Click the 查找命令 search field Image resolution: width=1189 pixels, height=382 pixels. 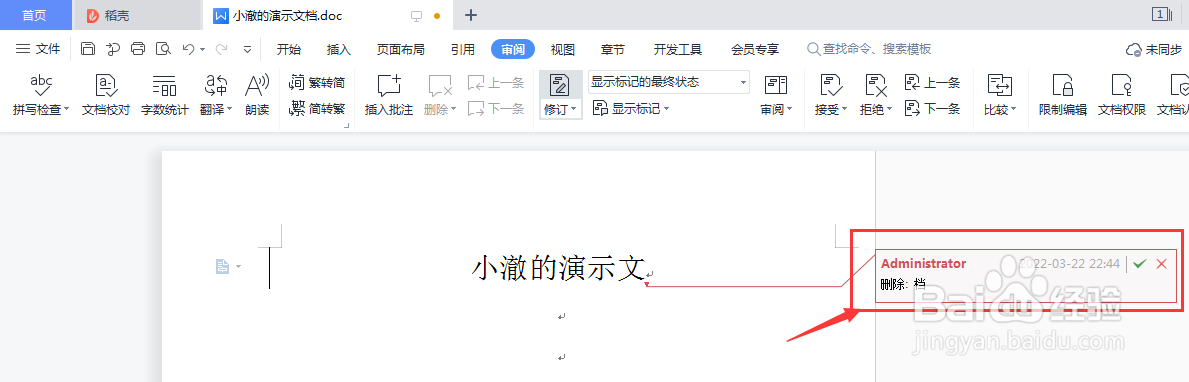(869, 49)
